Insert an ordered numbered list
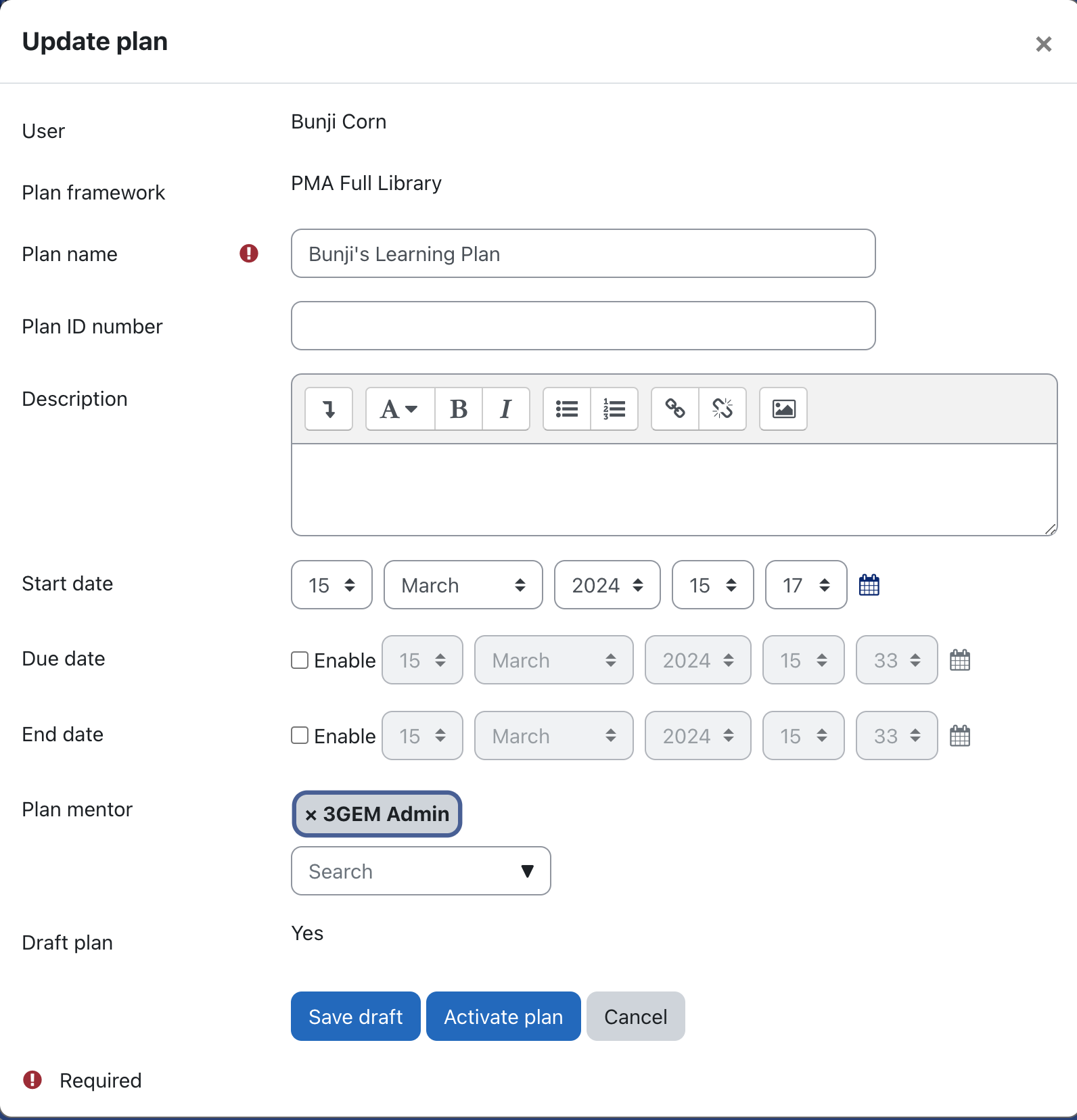This screenshot has height=1120, width=1077. click(614, 409)
